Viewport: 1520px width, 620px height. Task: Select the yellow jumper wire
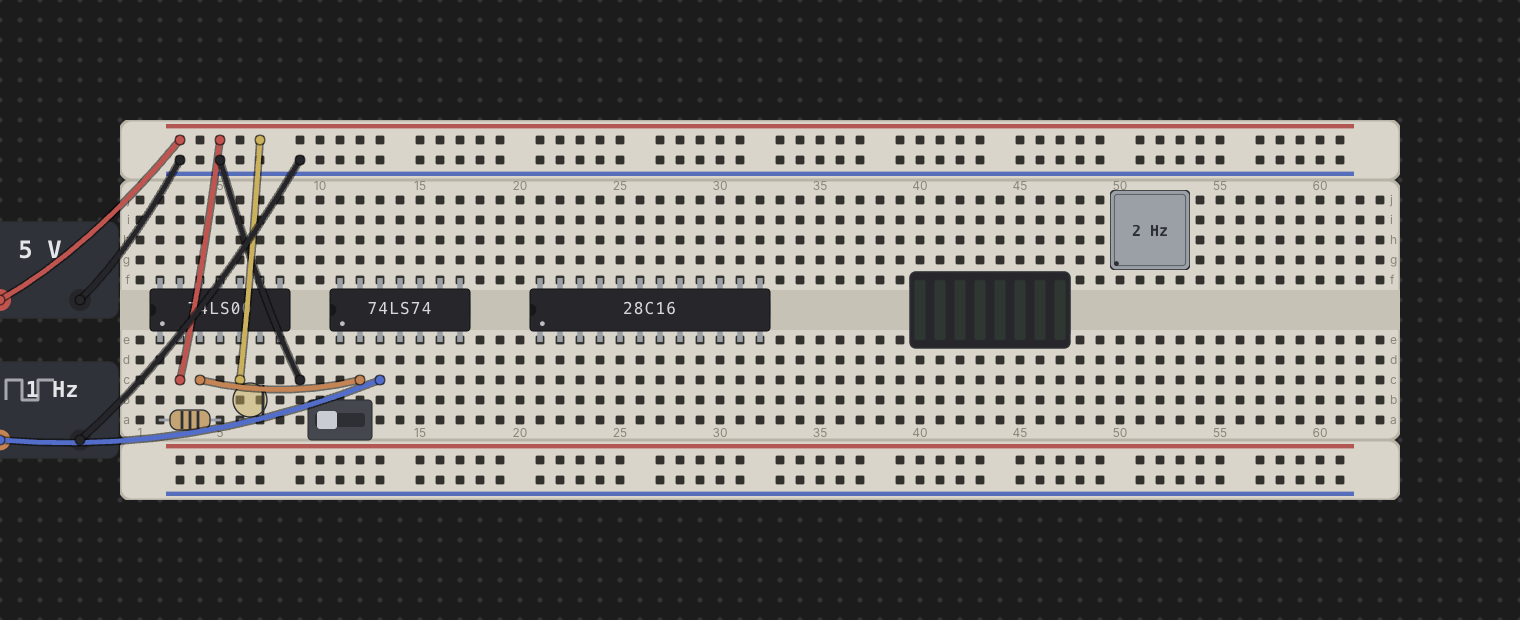click(x=249, y=260)
